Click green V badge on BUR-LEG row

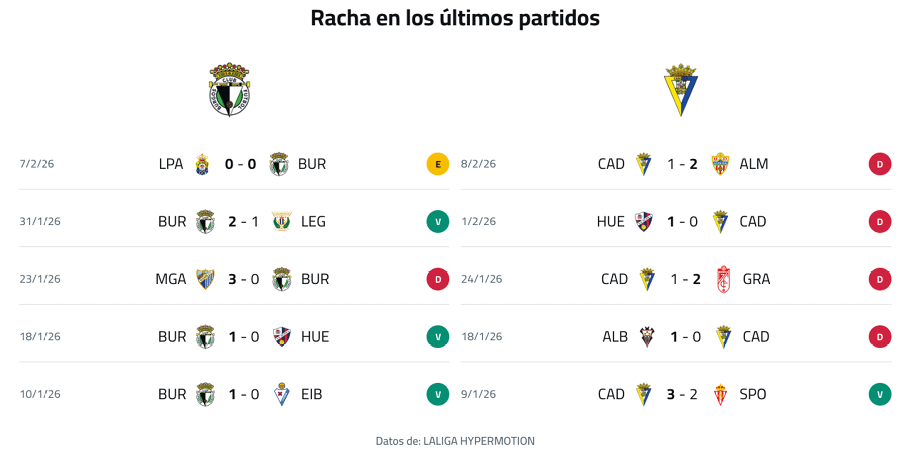click(x=437, y=222)
